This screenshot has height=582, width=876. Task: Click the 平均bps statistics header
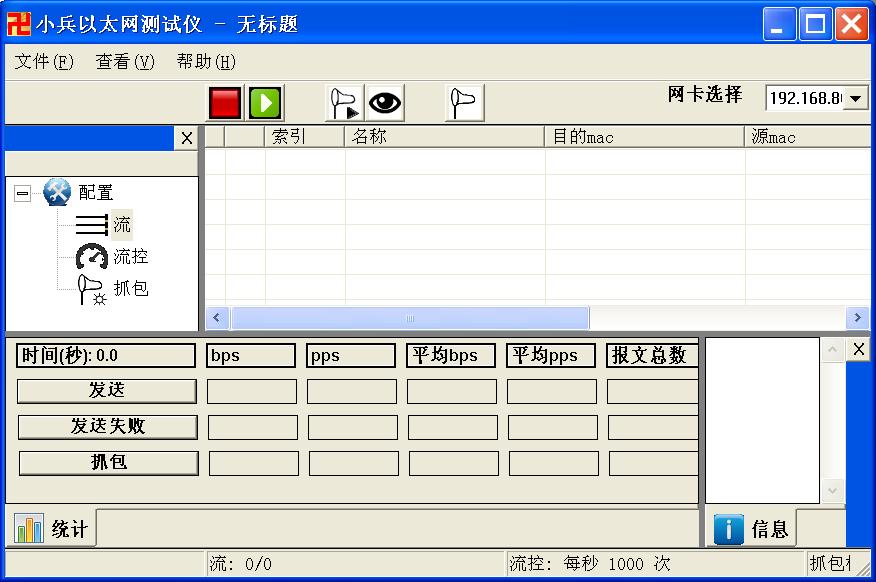(x=450, y=355)
